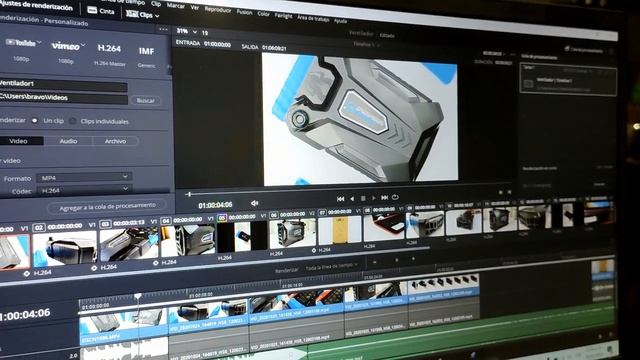Select clip 04 thumbnail in the clip strip
The width and height of the screenshot is (640, 360).
pos(188,240)
